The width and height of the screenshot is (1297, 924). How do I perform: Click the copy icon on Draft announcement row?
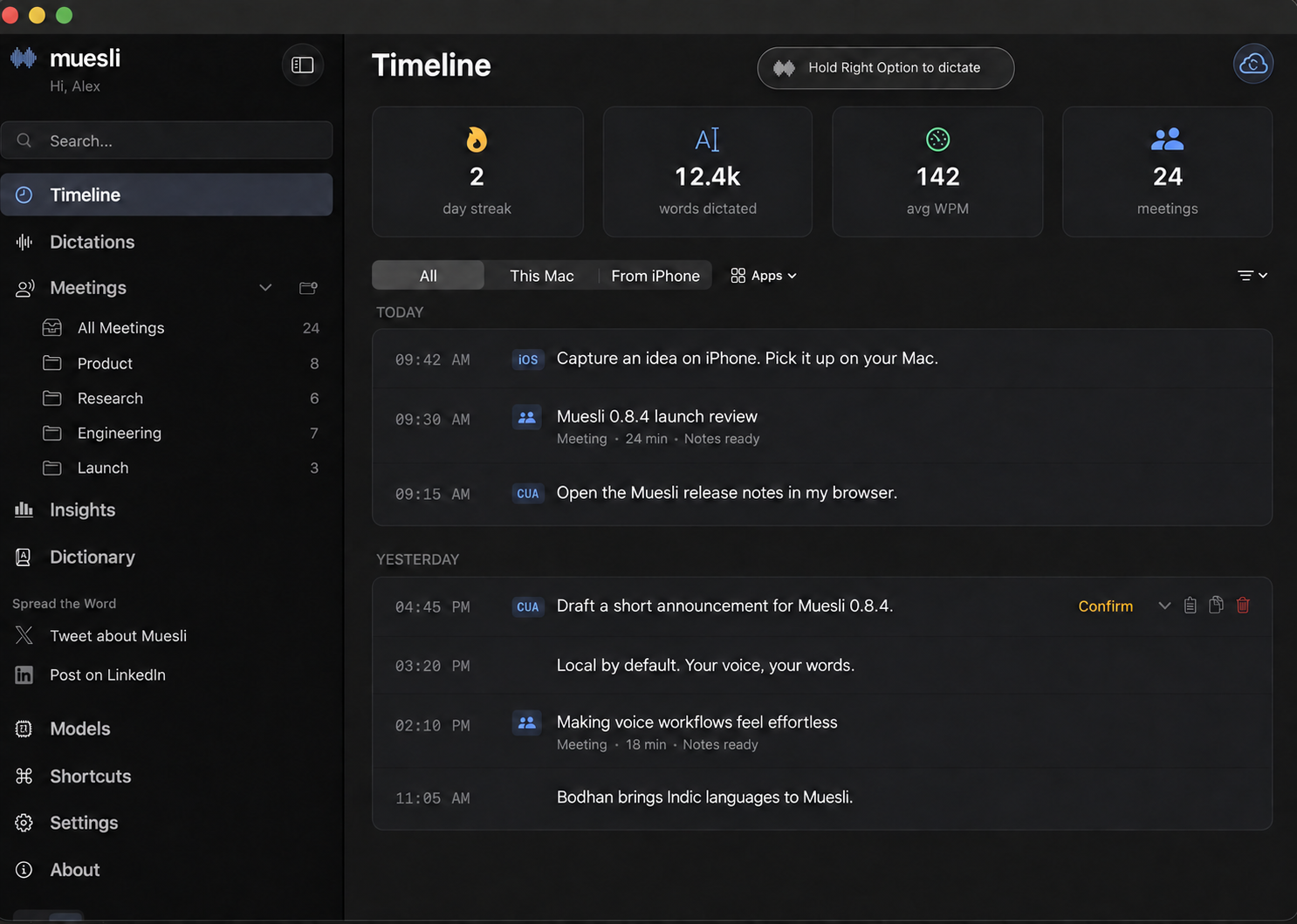coord(1216,606)
